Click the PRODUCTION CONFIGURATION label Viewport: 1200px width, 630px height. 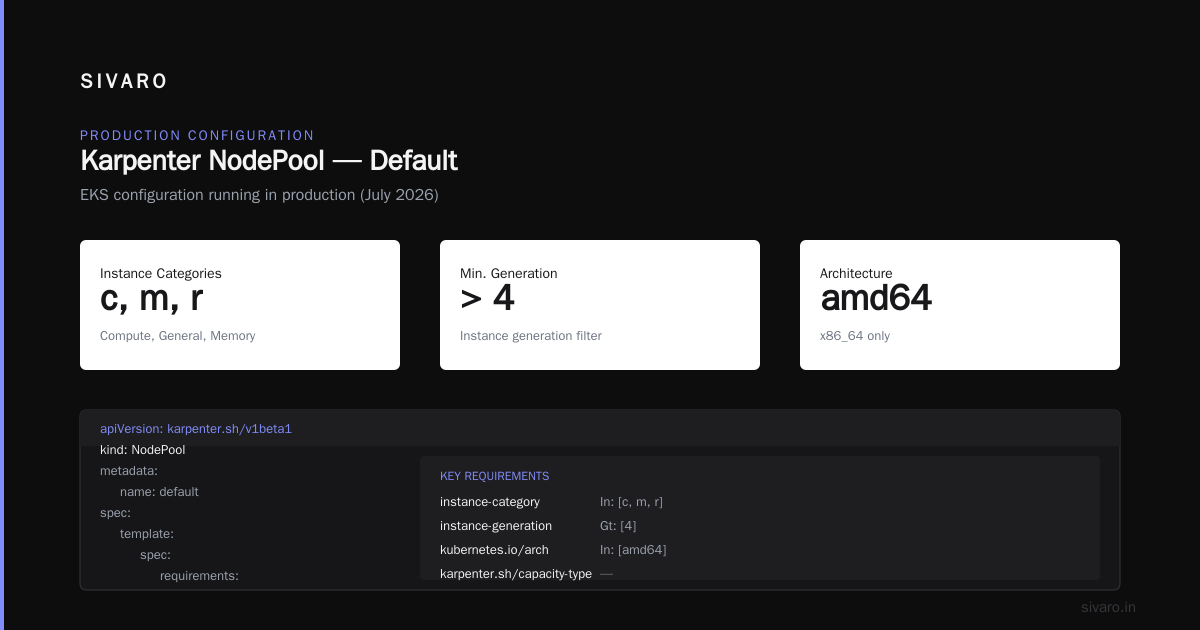pyautogui.click(x=197, y=135)
